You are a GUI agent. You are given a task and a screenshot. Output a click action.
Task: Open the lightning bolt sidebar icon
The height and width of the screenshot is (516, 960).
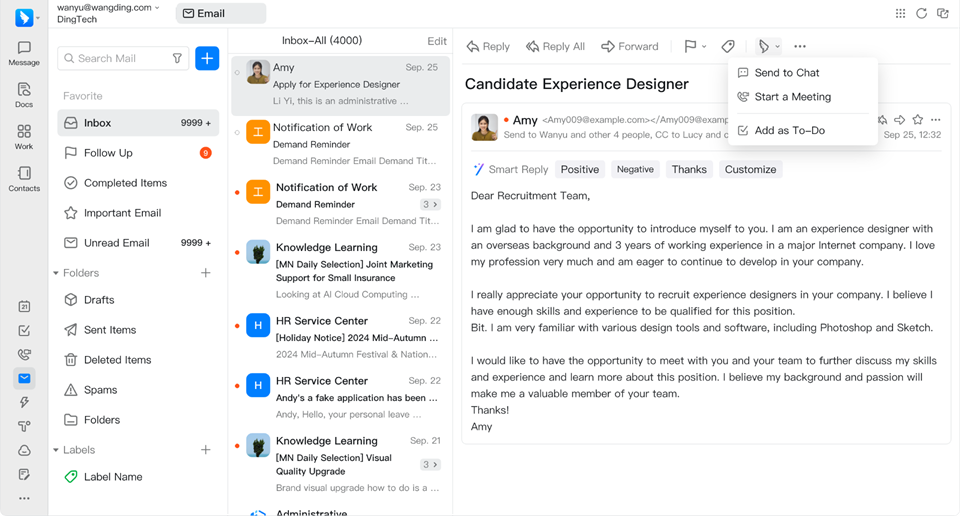[24, 402]
